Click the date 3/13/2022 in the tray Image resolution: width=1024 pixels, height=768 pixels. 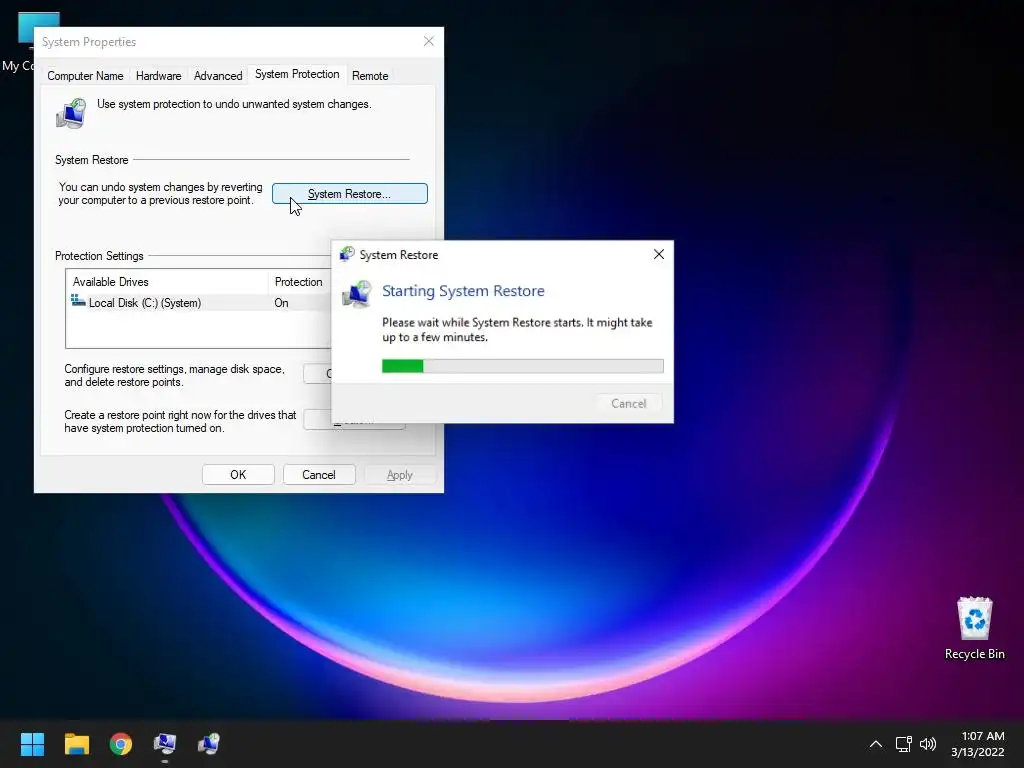pyautogui.click(x=977, y=752)
